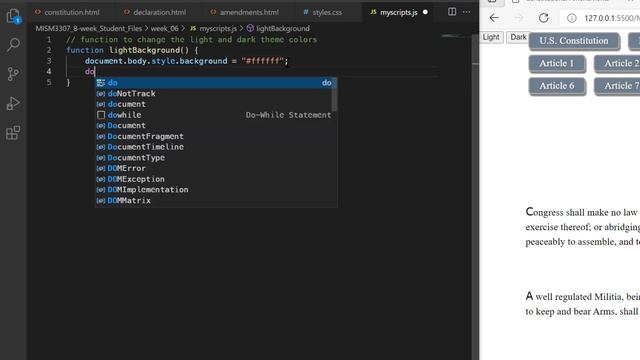Click the "#ffffff" string on line 3
The image size is (640, 360).
click(x=263, y=61)
